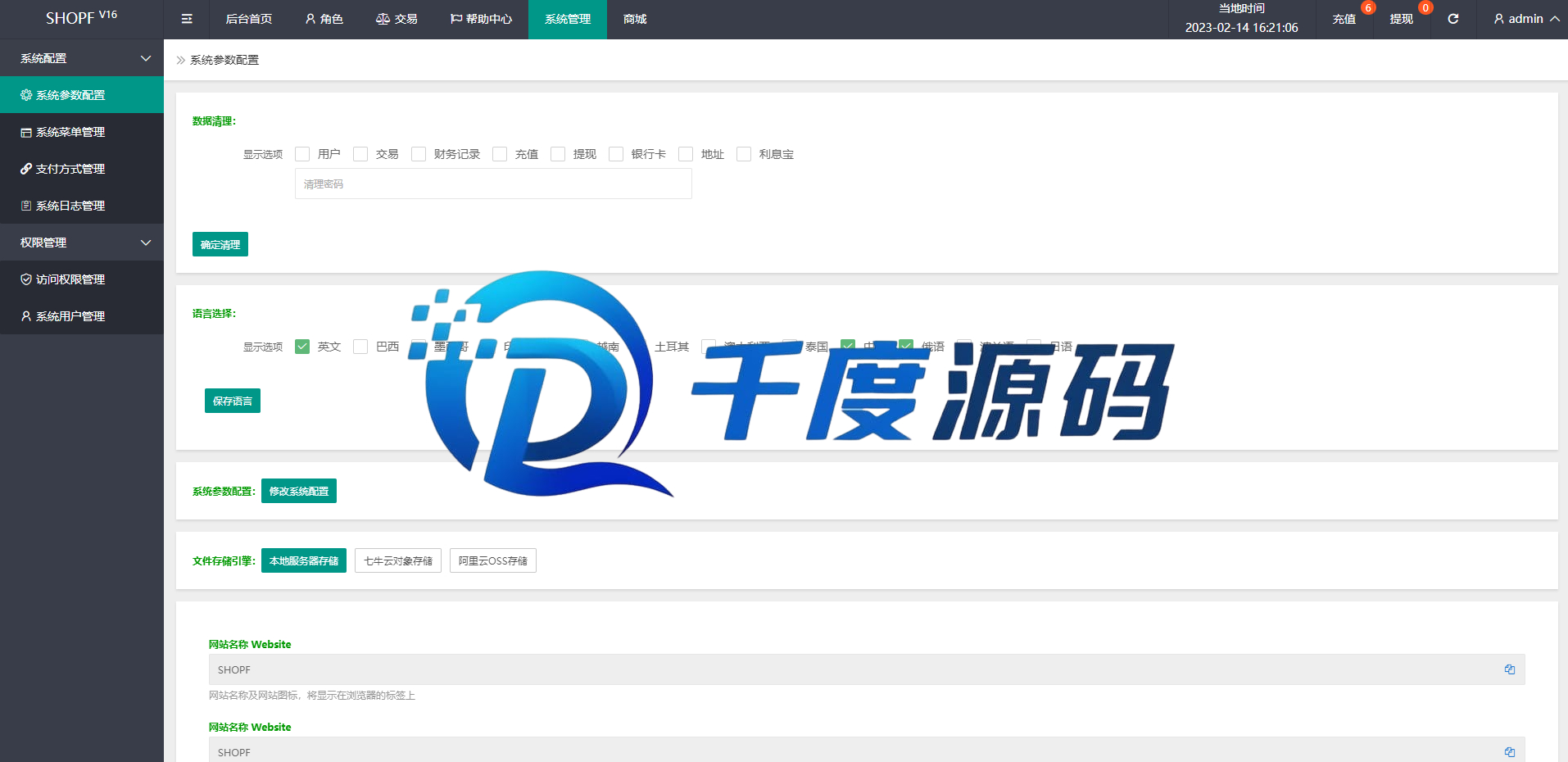
Task: Open 系统日志管理 sidebar item
Action: (82, 206)
